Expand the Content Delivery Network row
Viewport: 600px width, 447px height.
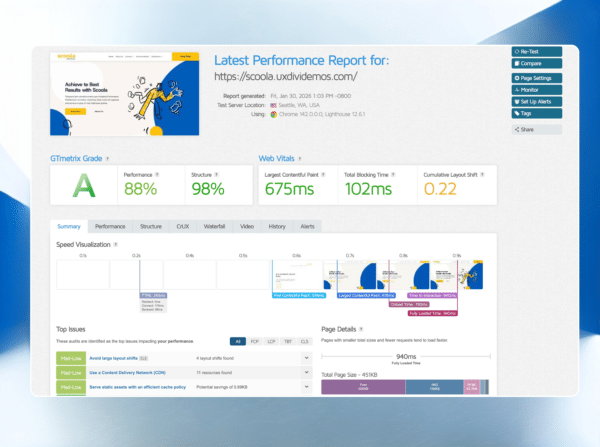(x=307, y=372)
